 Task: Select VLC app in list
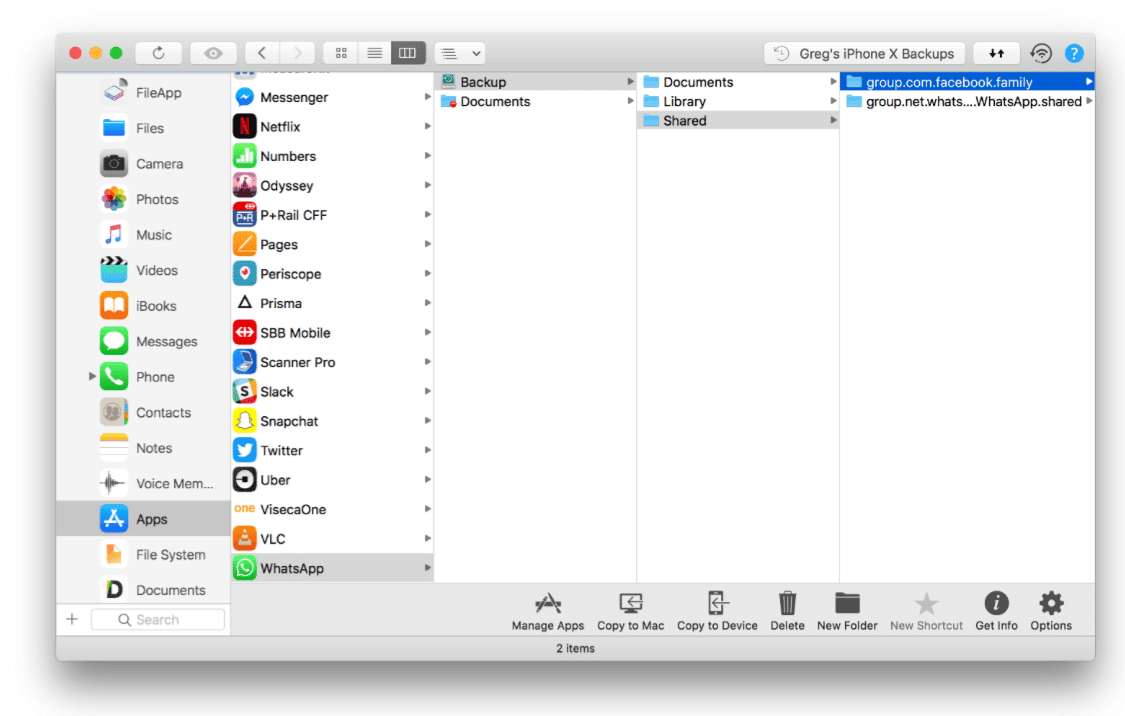[x=332, y=538]
